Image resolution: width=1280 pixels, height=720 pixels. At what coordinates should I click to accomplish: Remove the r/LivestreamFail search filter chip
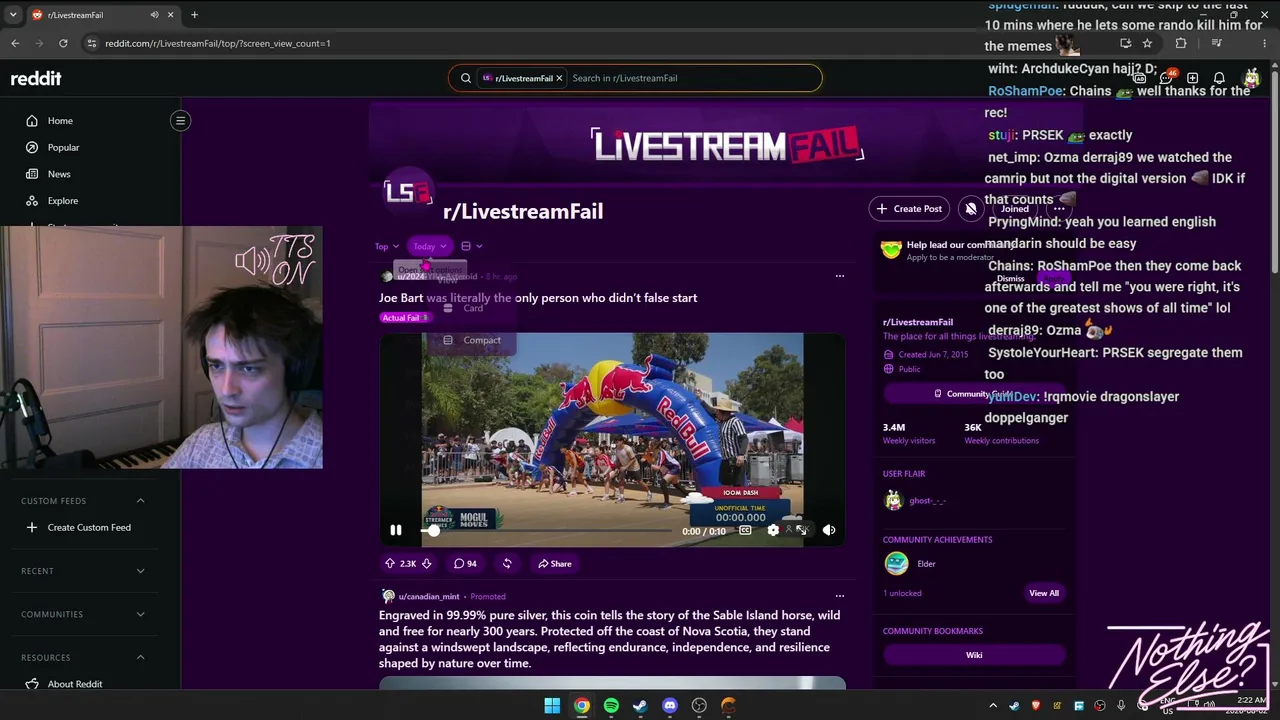coord(560,78)
